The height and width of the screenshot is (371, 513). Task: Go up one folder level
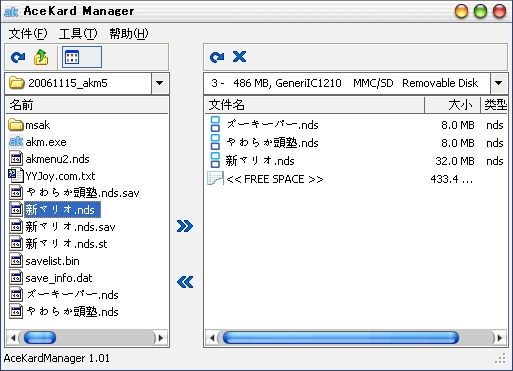point(41,57)
